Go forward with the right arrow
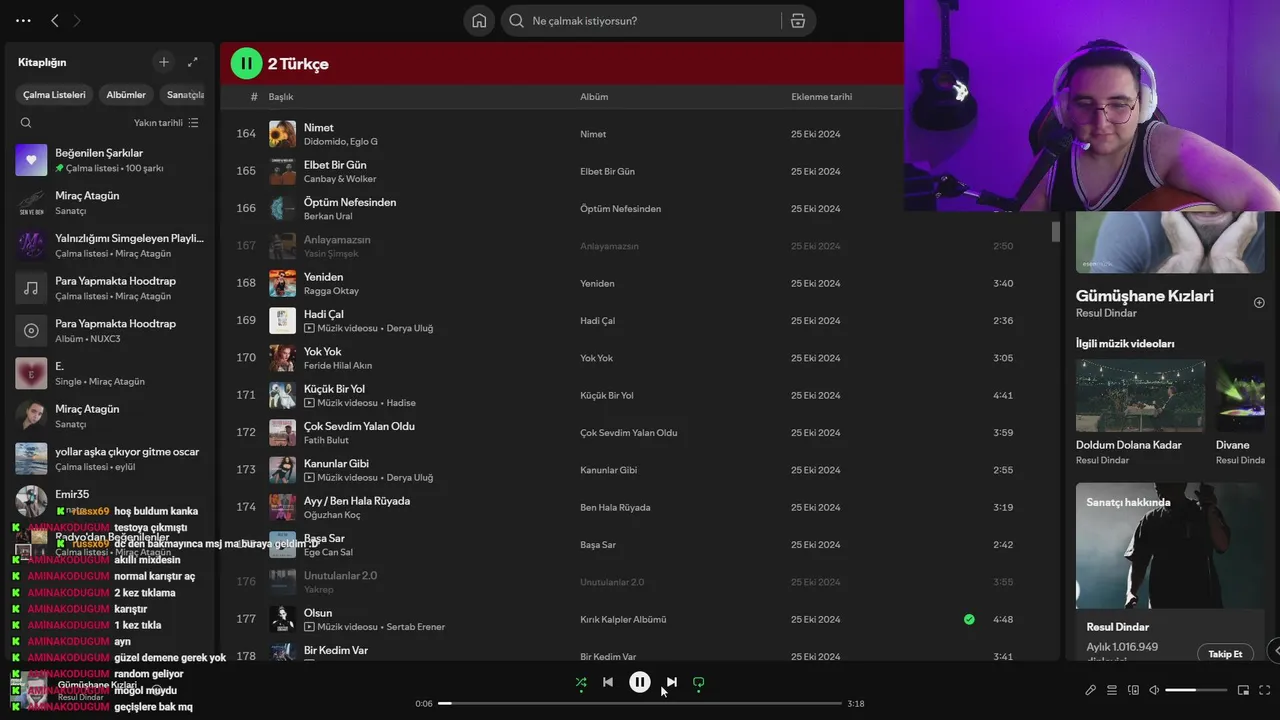1280x720 pixels. click(77, 20)
